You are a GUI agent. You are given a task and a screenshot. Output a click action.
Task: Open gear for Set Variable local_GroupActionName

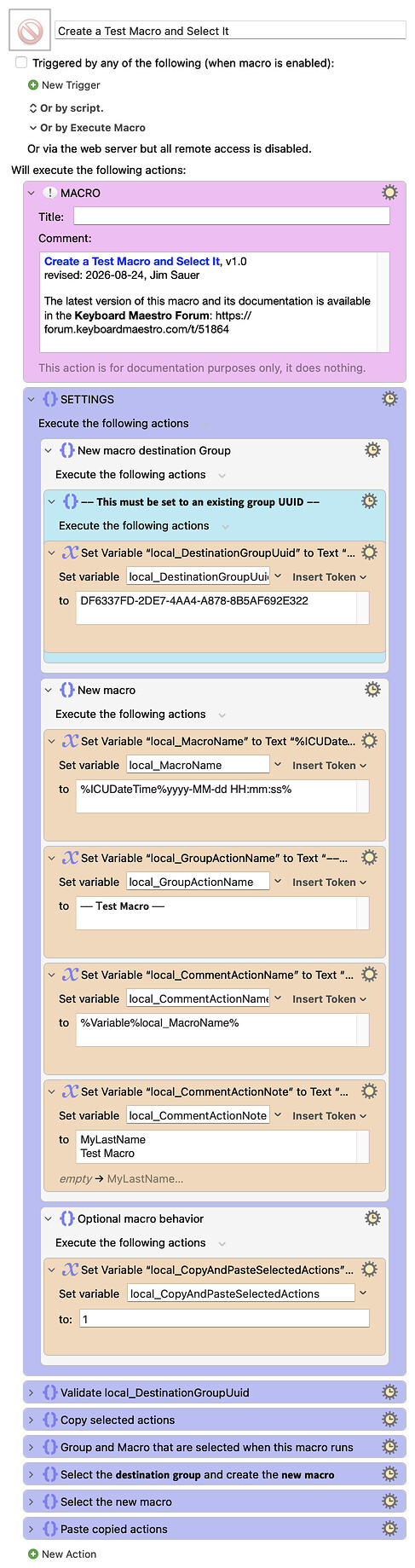pos(369,858)
